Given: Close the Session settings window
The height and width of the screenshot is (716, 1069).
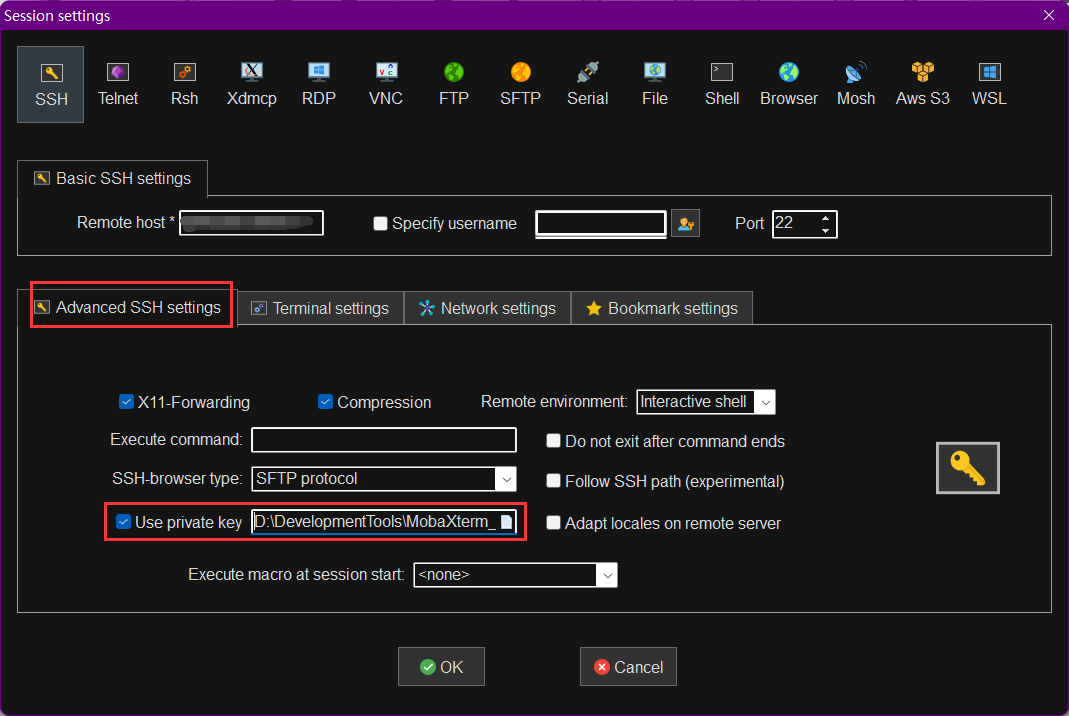Looking at the screenshot, I should click(x=1049, y=15).
